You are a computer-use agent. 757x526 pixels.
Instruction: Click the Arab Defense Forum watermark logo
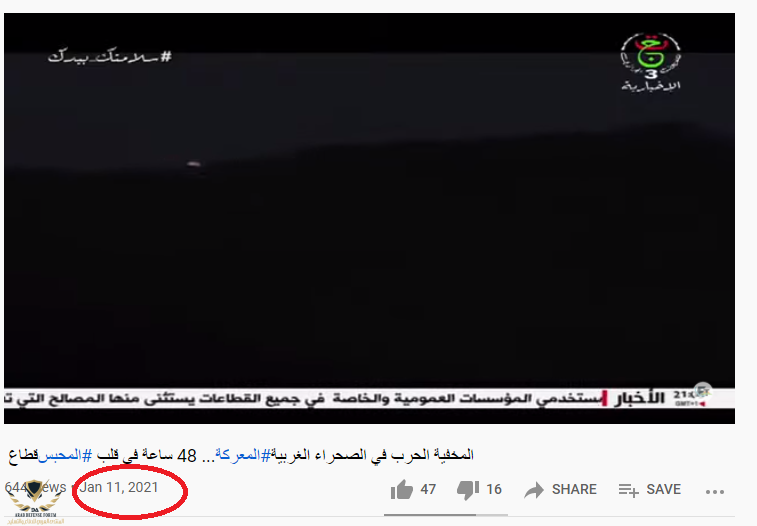click(x=34, y=503)
